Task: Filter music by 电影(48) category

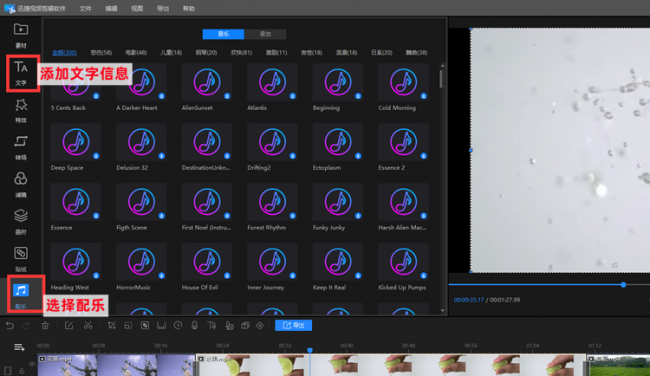Action: pos(136,53)
